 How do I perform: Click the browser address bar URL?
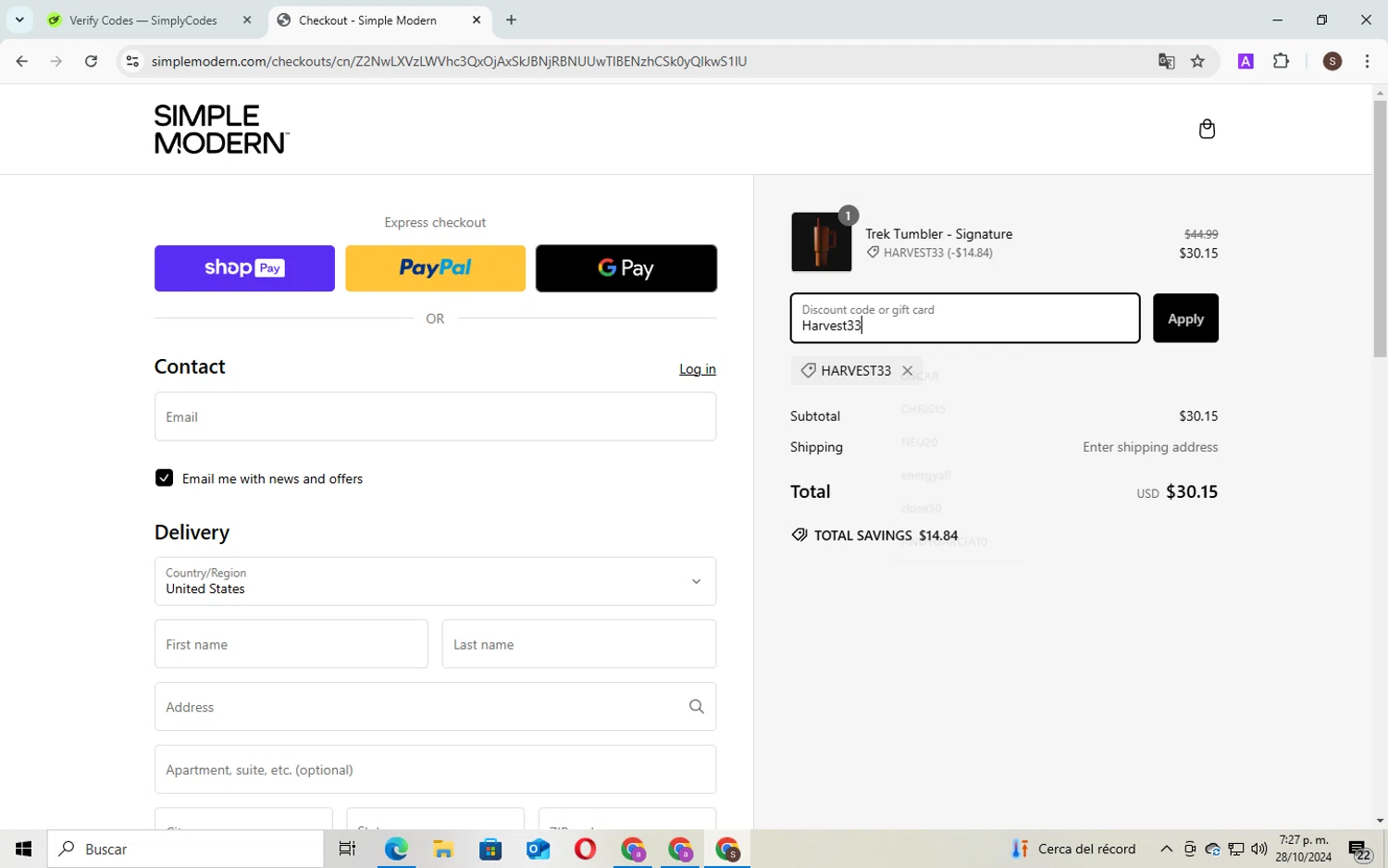(449, 61)
